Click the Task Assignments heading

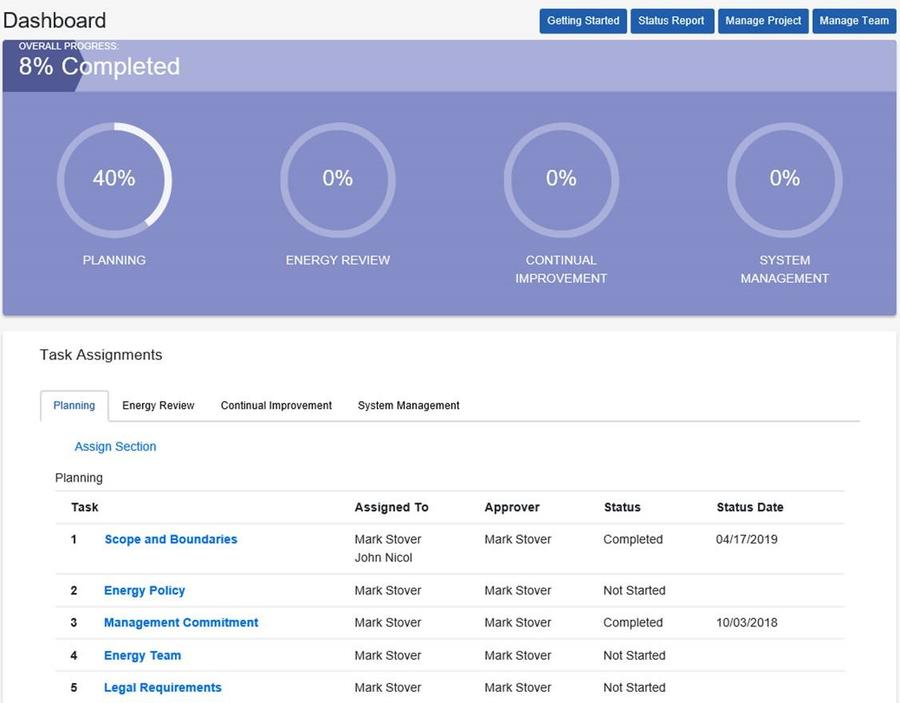click(101, 355)
